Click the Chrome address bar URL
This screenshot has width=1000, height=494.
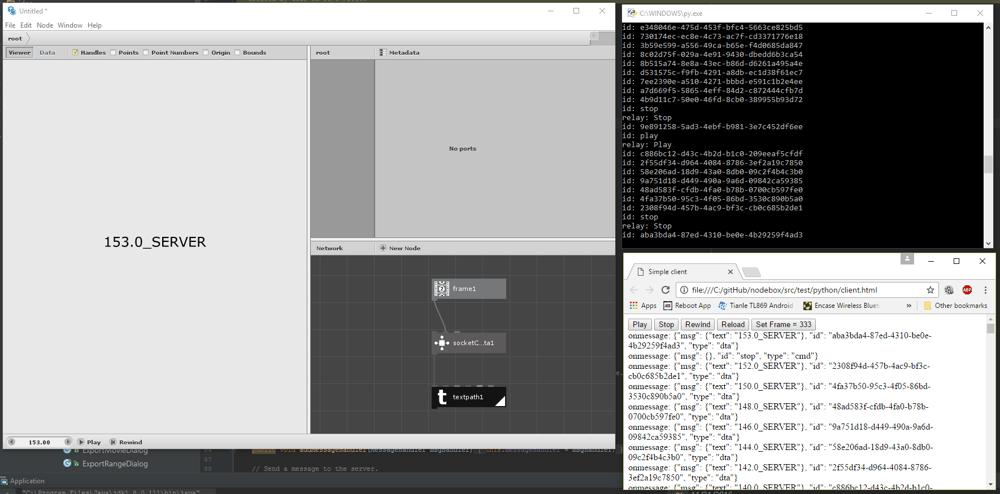point(786,289)
